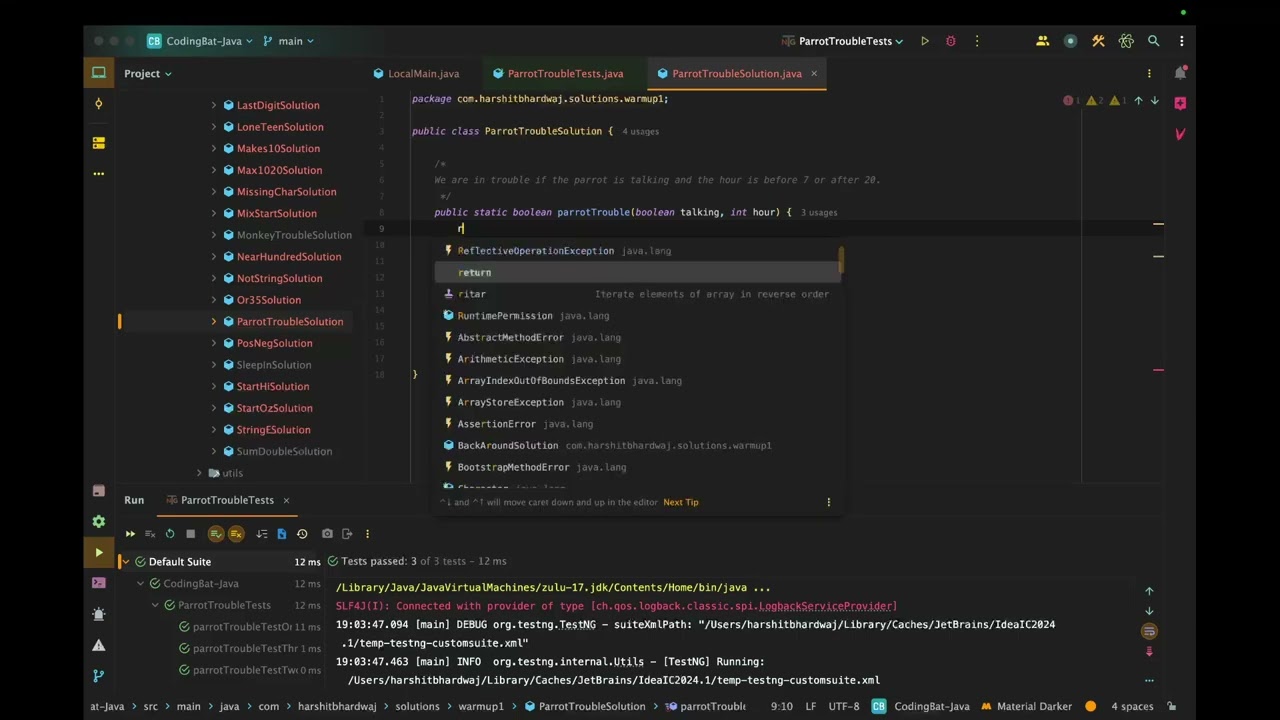Click the 3 usages hint
This screenshot has width=1280, height=720.
point(819,212)
